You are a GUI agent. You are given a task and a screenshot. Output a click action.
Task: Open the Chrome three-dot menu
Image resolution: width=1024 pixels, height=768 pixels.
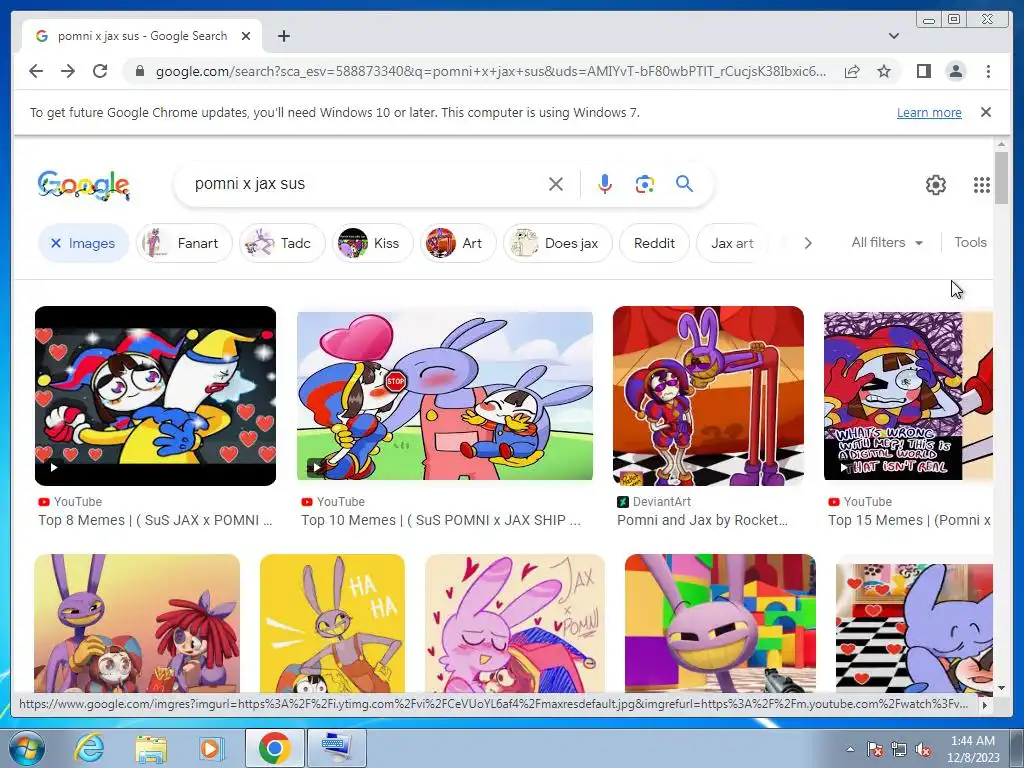coord(988,71)
